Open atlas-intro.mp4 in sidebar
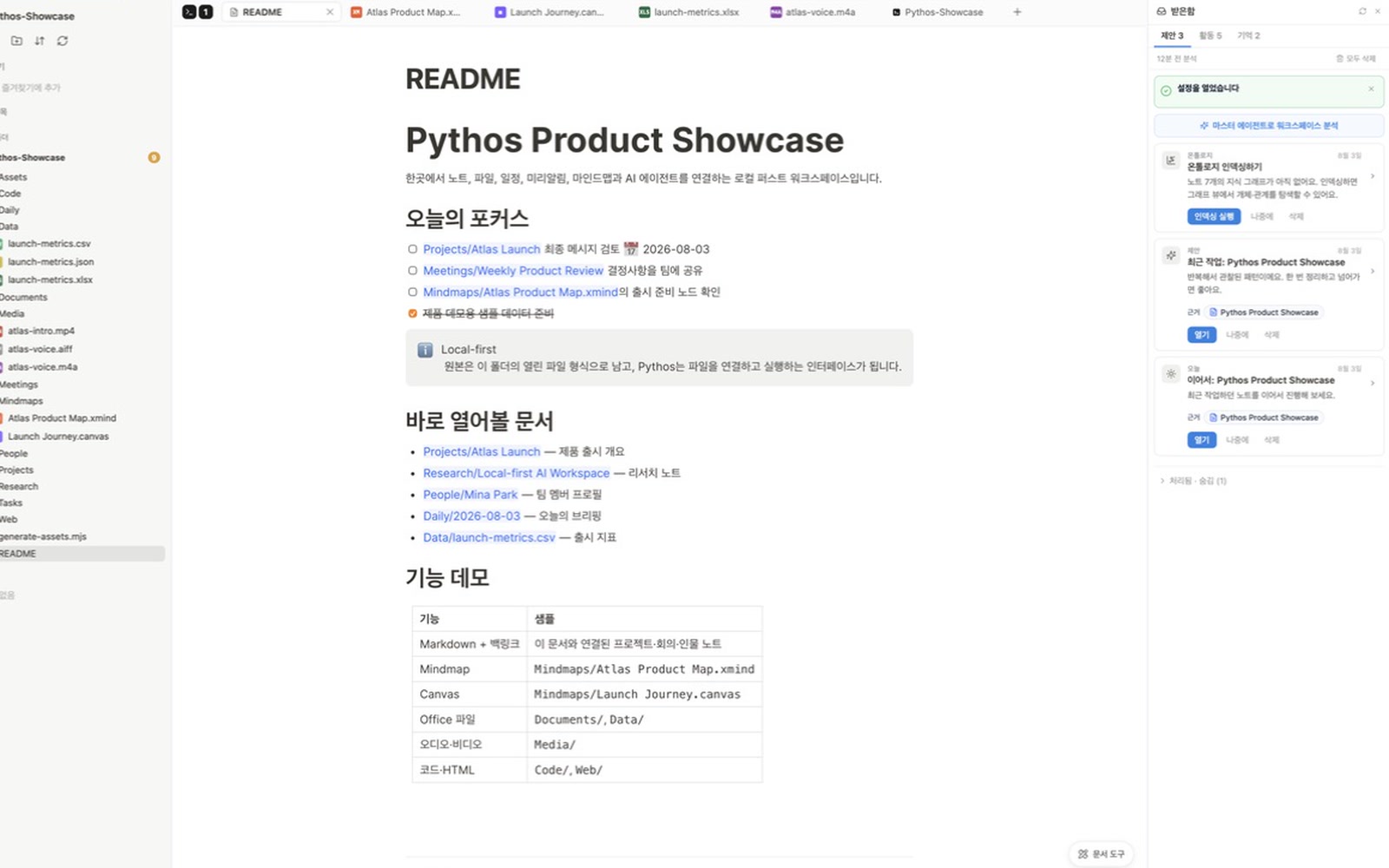 click(x=41, y=331)
